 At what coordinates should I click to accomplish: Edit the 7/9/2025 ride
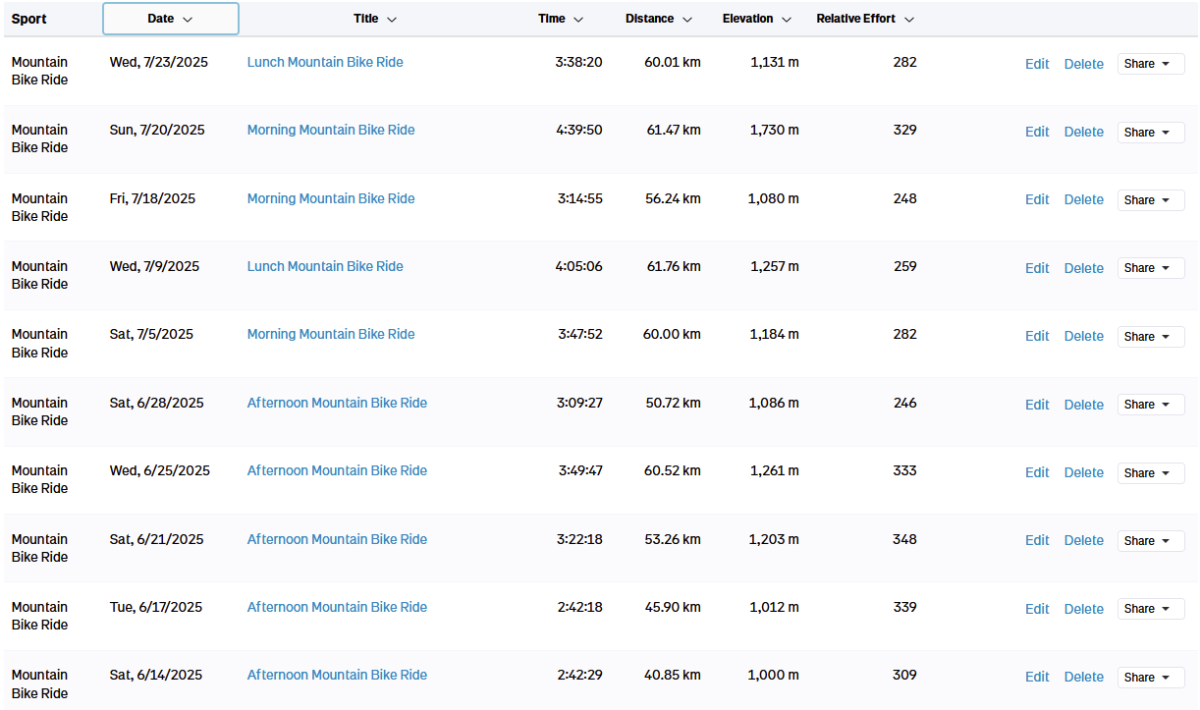click(x=1037, y=268)
